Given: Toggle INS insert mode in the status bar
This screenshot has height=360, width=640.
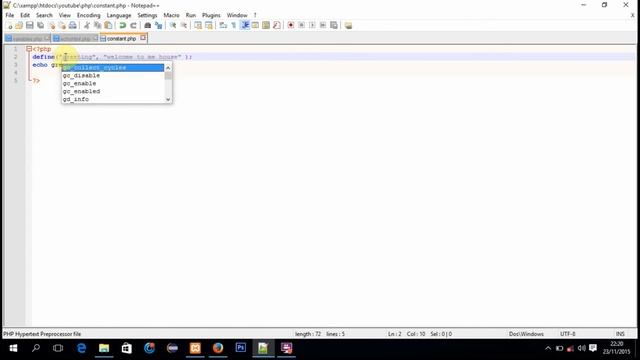Looking at the screenshot, I should (x=620, y=334).
